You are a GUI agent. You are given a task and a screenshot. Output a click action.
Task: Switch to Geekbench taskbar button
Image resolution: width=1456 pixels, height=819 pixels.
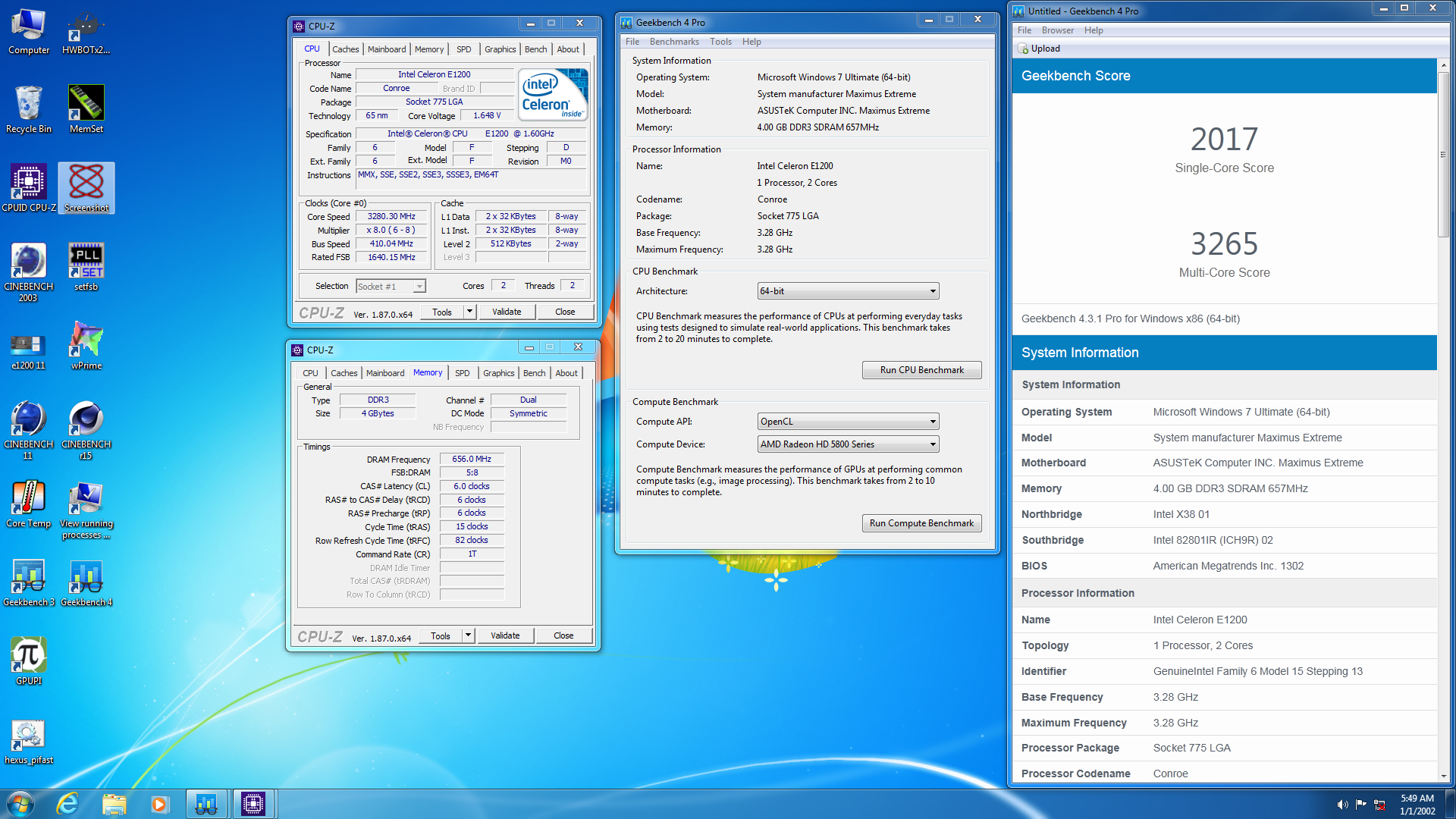coord(206,804)
